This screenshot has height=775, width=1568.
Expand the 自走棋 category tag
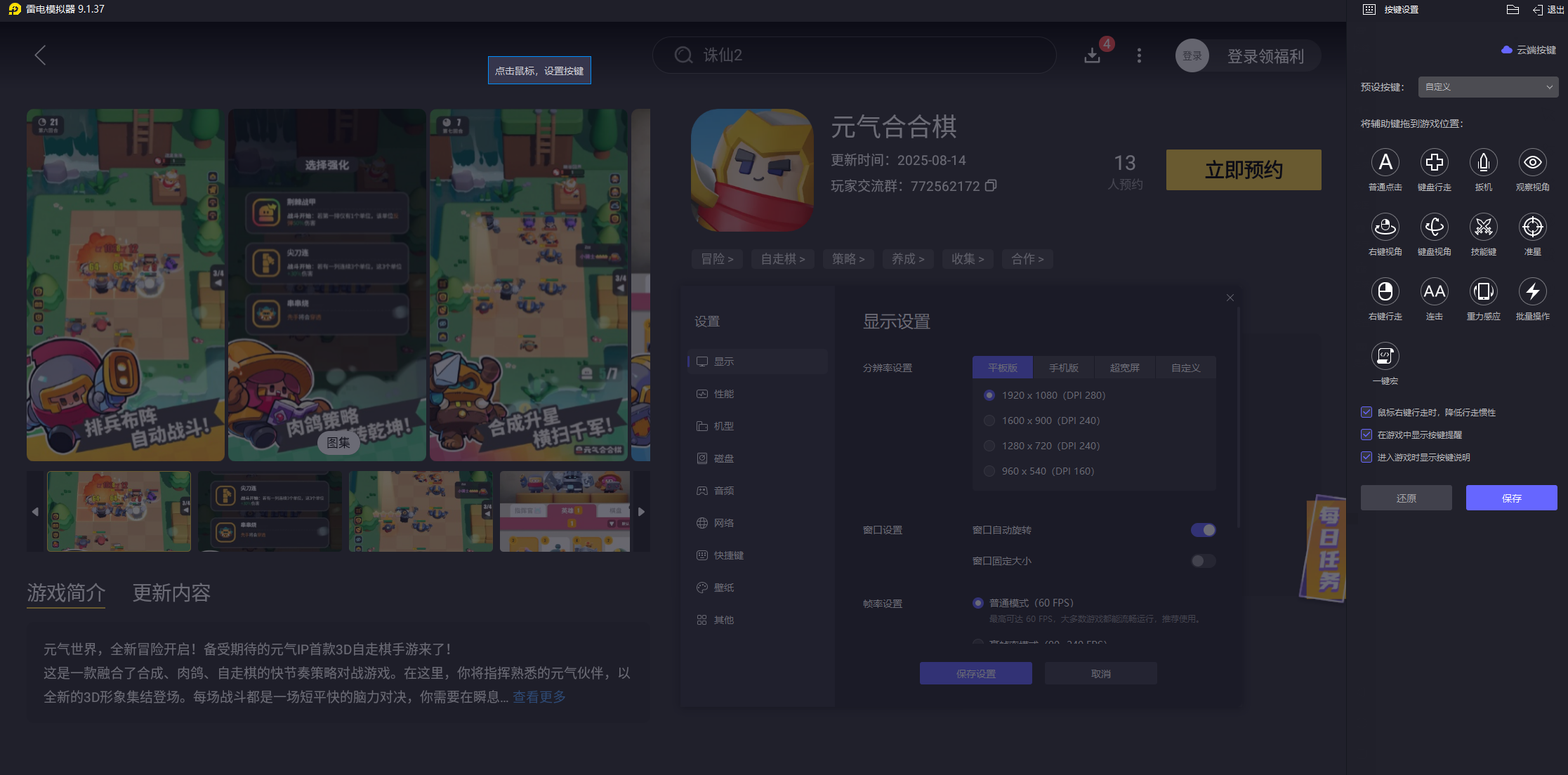point(782,259)
